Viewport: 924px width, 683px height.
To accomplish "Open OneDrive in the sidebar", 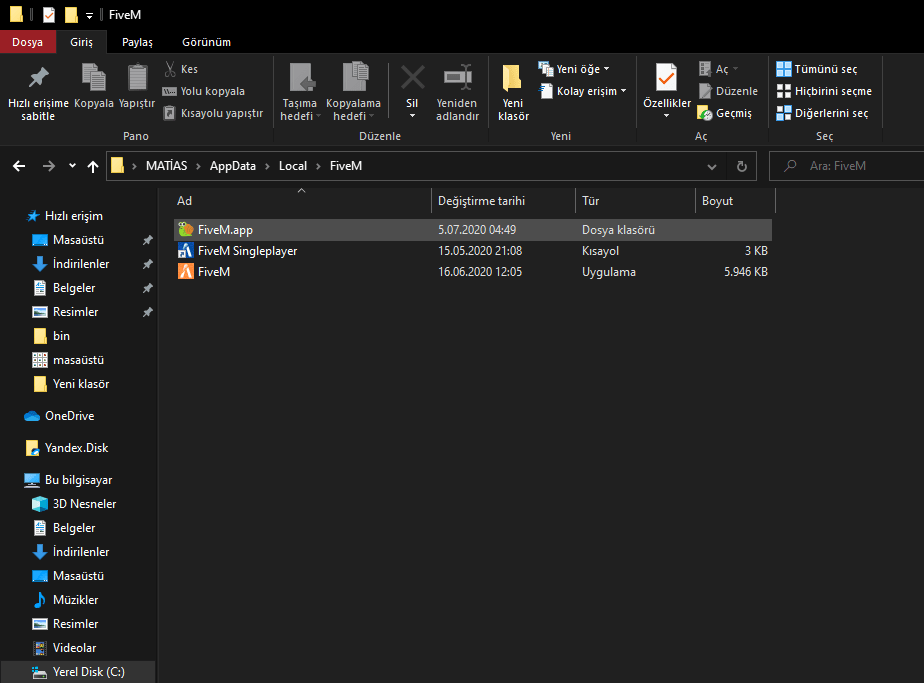I will click(x=59, y=416).
